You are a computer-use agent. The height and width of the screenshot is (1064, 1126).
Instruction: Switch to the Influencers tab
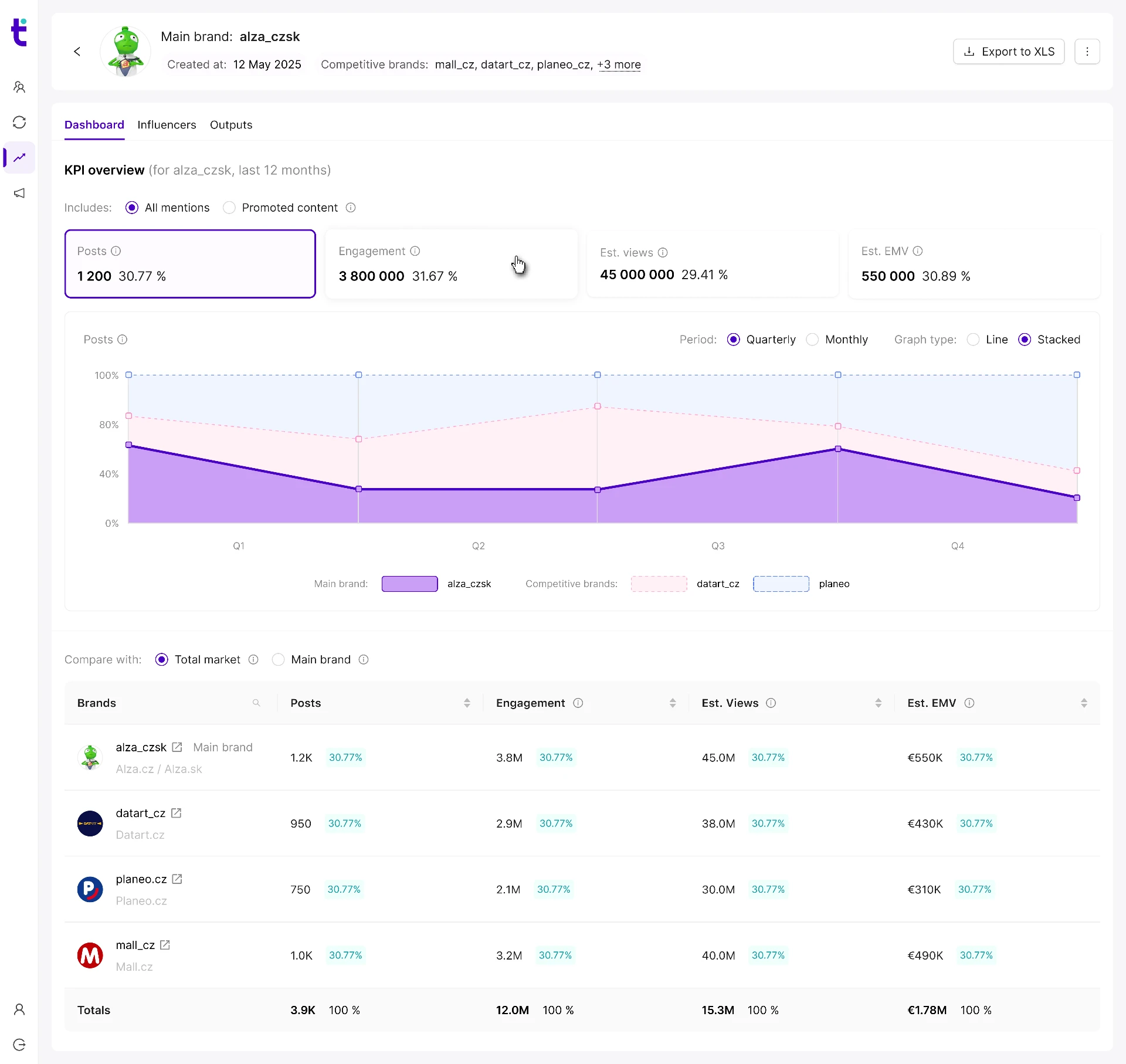click(x=167, y=125)
